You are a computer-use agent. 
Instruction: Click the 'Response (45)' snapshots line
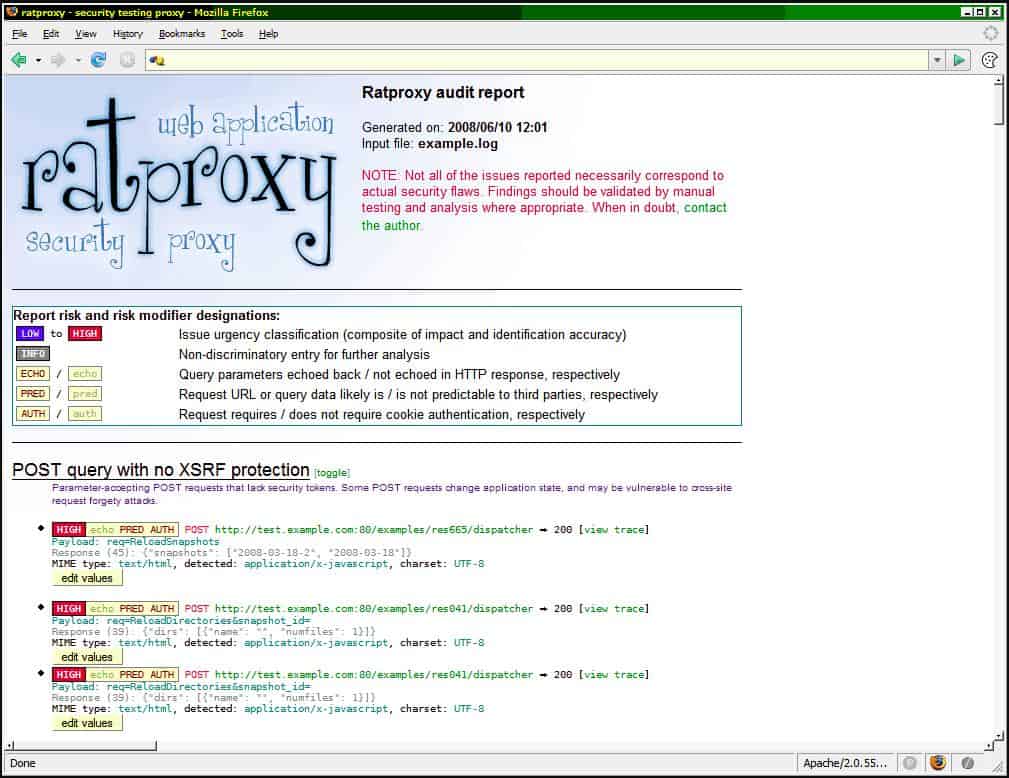pyautogui.click(x=232, y=553)
